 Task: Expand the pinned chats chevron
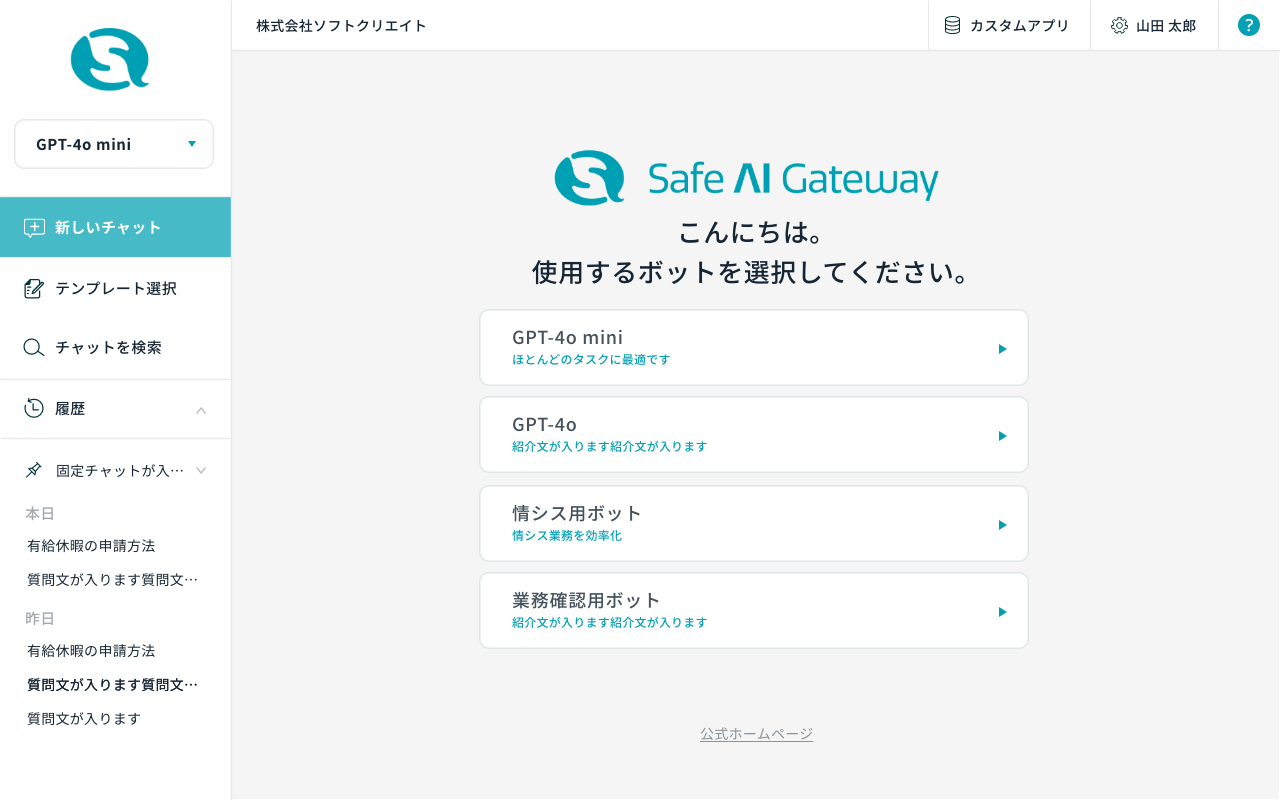coord(201,470)
